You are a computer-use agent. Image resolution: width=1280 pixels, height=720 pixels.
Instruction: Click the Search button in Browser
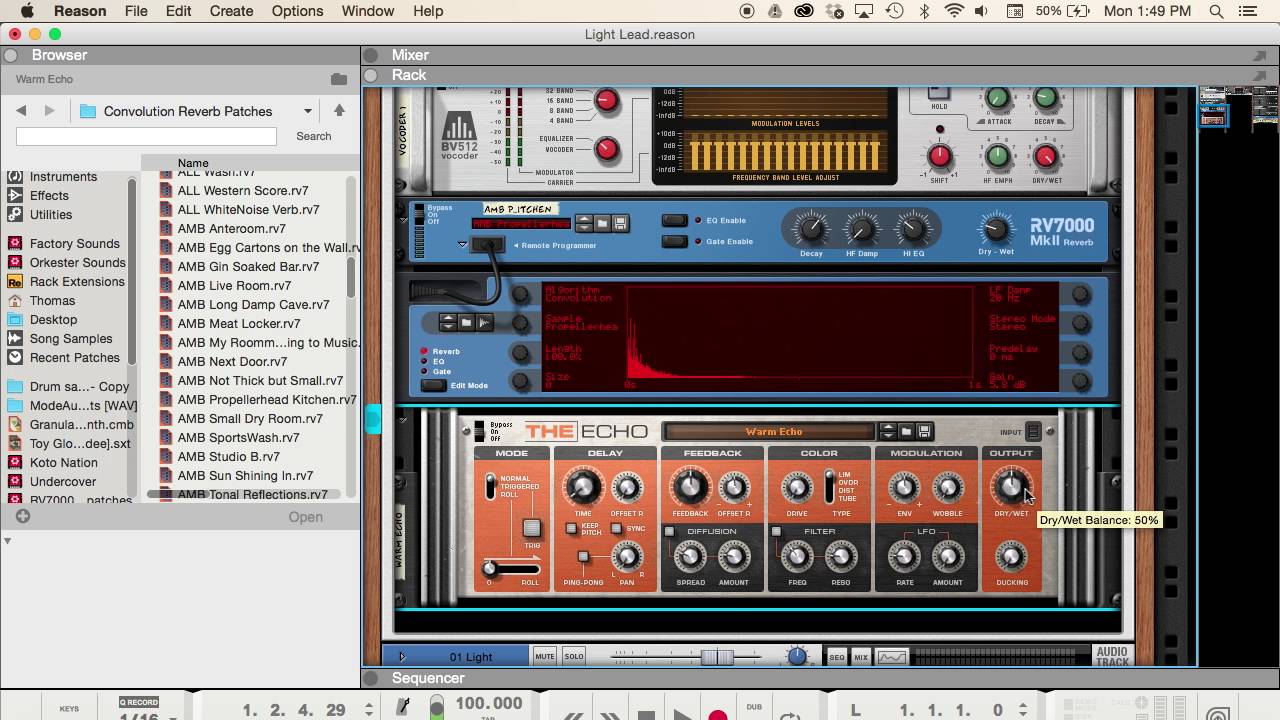pos(314,136)
